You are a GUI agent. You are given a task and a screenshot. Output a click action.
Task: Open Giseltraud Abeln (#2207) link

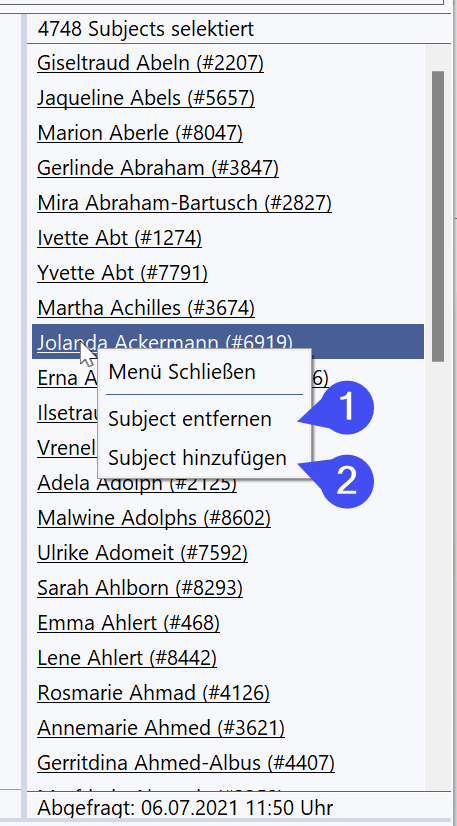tap(150, 63)
